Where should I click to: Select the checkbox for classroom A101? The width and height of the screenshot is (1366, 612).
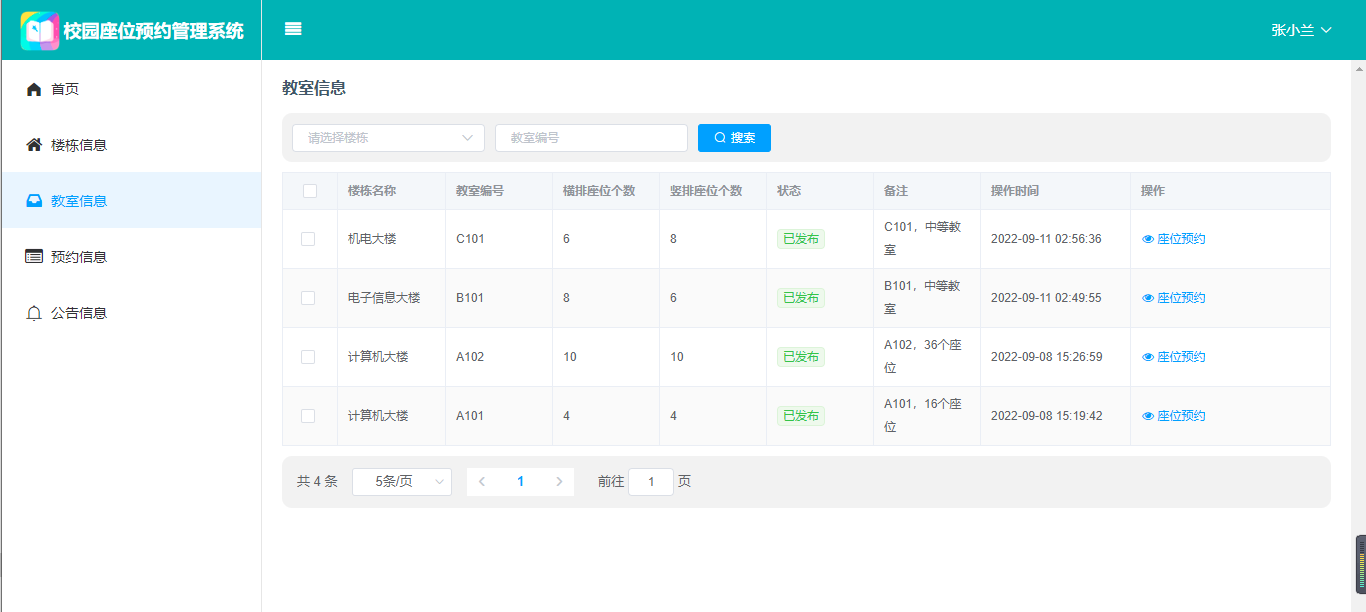308,416
